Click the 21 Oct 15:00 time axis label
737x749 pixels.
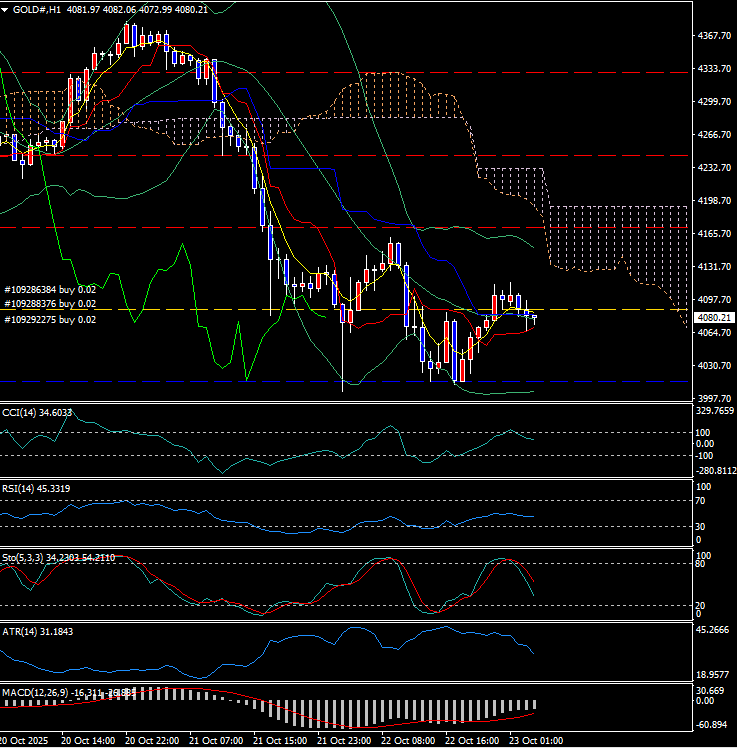pos(280,741)
